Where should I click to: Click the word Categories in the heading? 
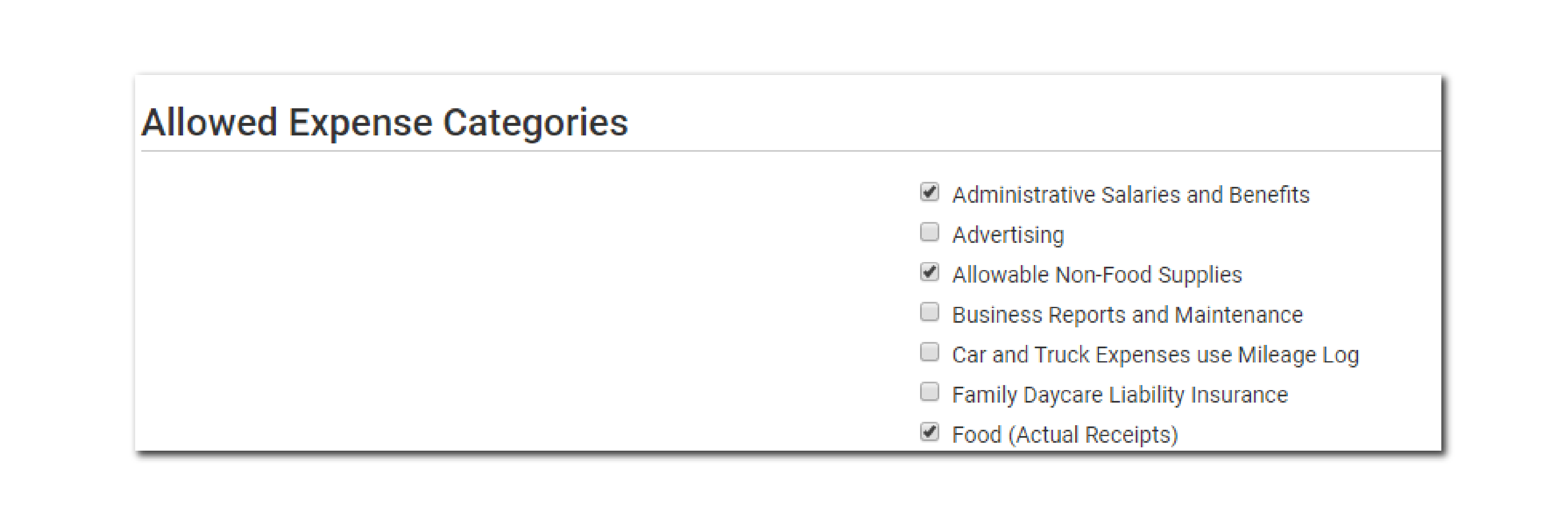(x=535, y=122)
